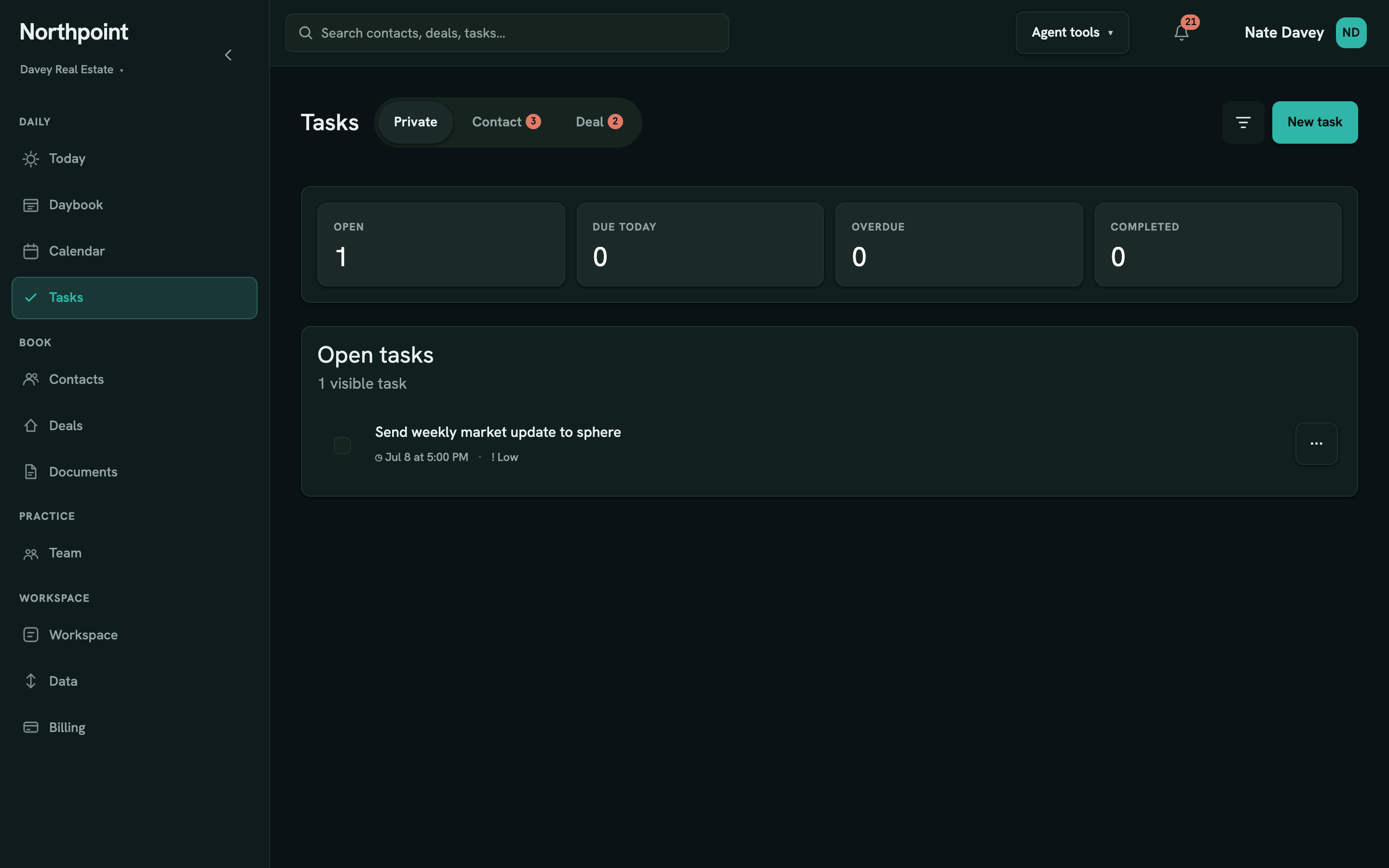1389x868 pixels.
Task: Open Workspace settings from the sidebar
Action: [134, 635]
